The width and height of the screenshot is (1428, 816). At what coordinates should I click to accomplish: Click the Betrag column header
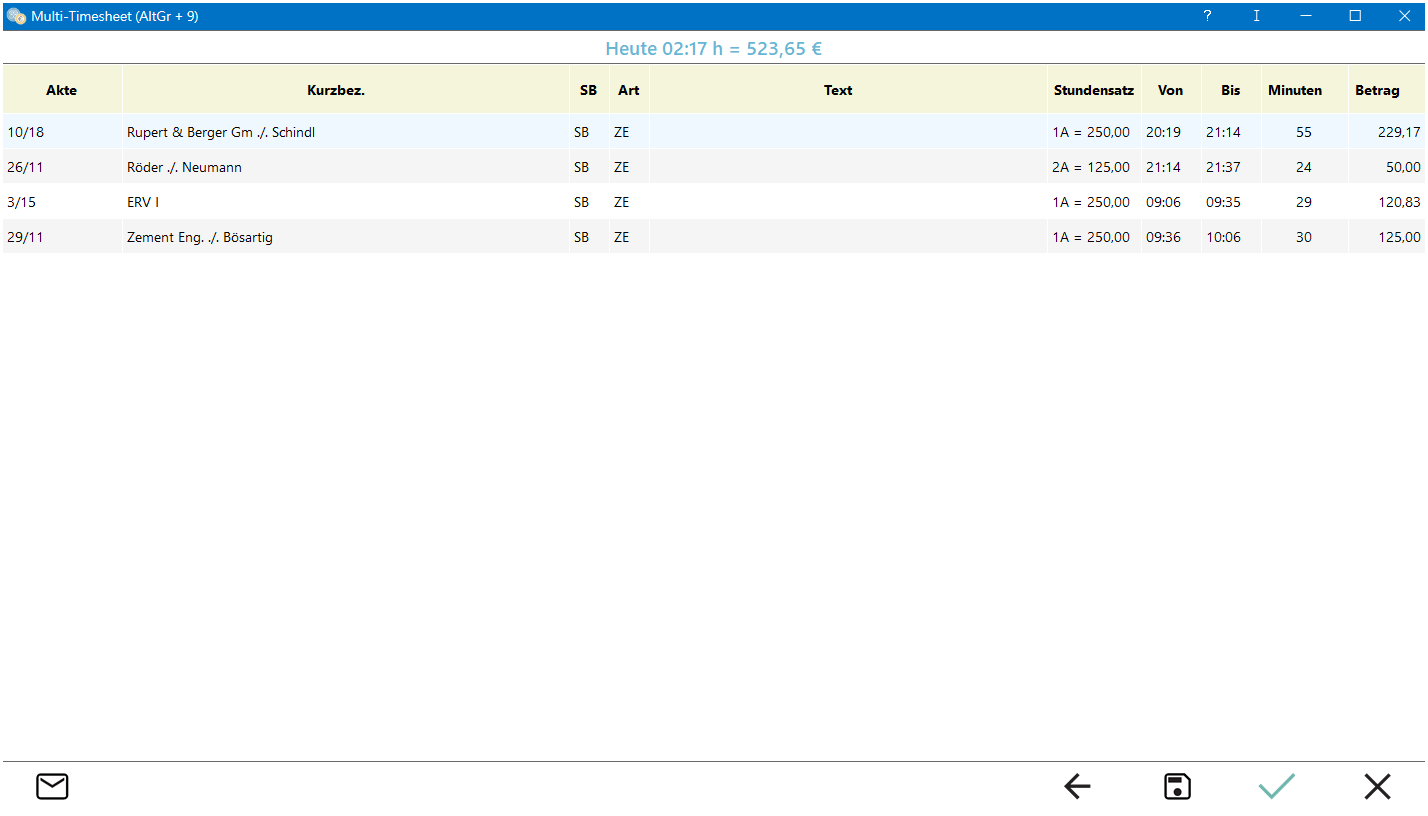coord(1376,90)
